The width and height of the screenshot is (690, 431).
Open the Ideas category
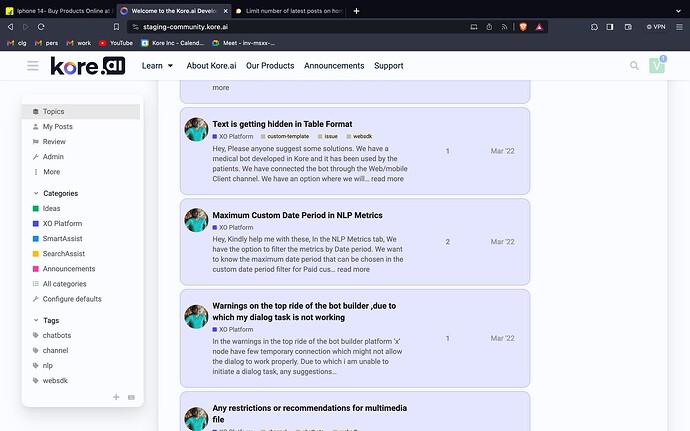pos(81,208)
